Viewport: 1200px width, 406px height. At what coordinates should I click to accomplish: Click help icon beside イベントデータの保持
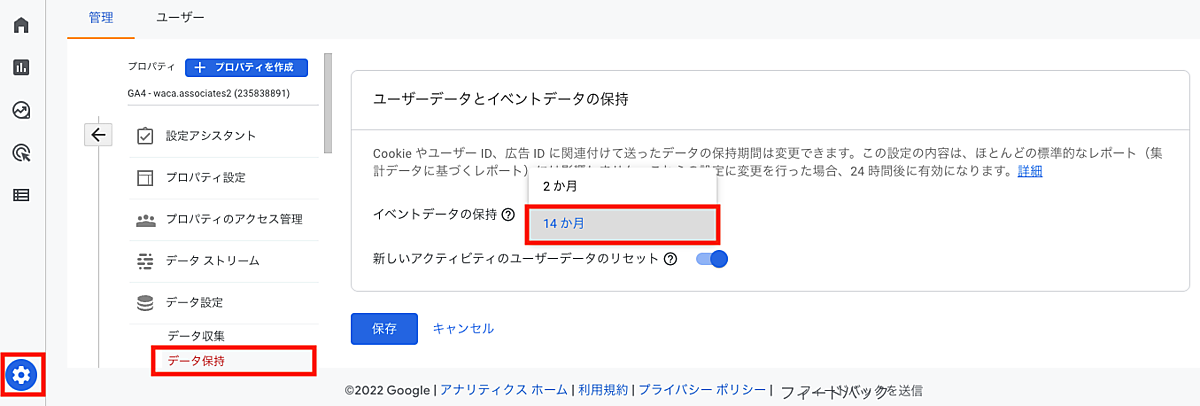click(x=509, y=214)
